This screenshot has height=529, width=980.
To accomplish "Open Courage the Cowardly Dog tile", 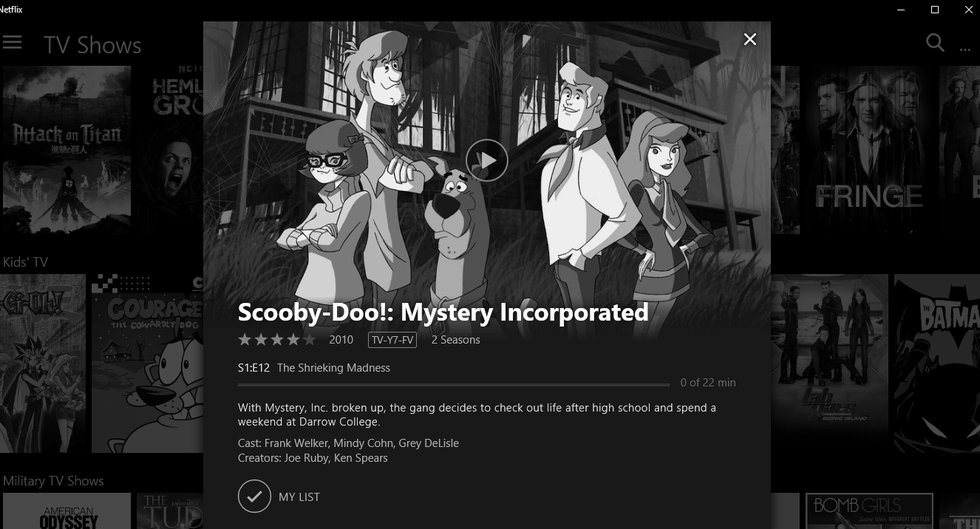I will [x=148, y=363].
